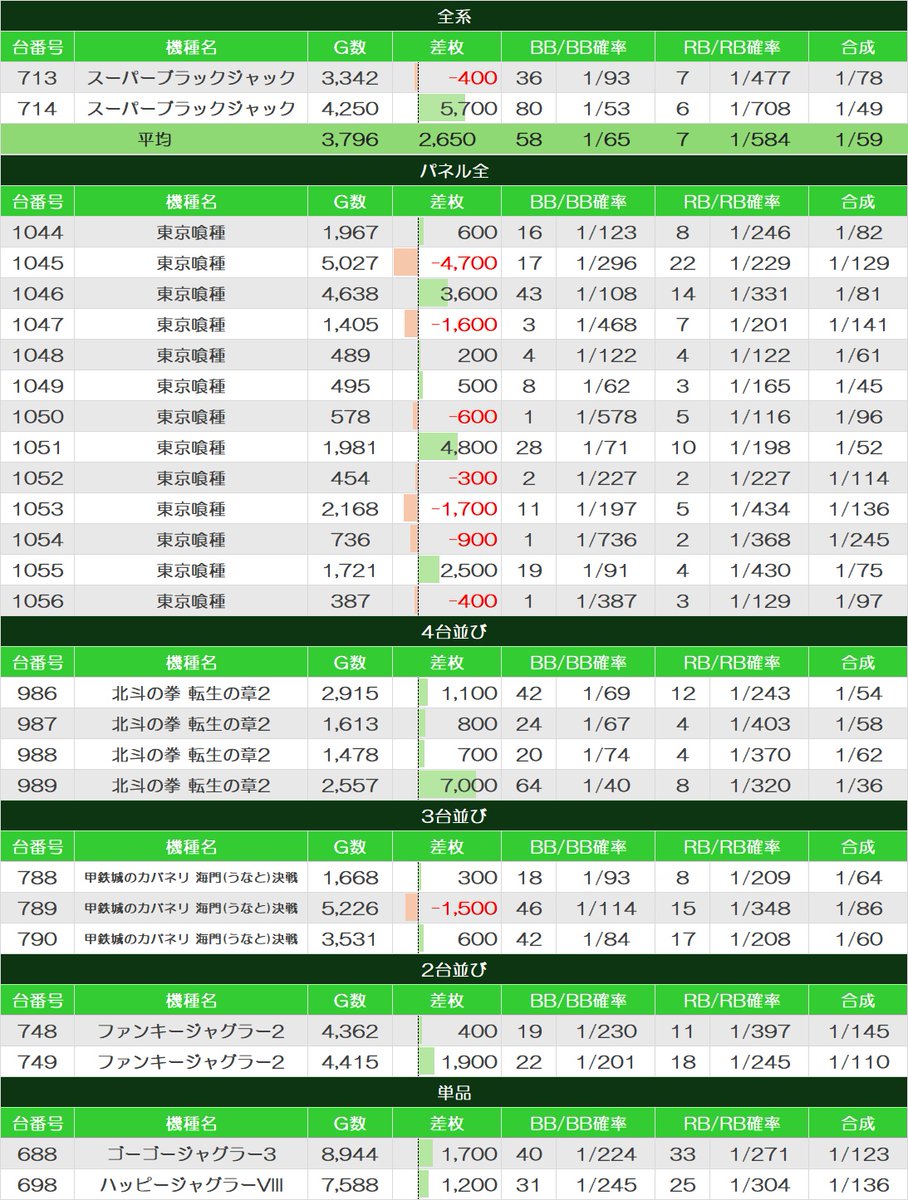Viewport: 908px width, 1200px height.
Task: Click the 平均 summary row
Action: pos(454,140)
